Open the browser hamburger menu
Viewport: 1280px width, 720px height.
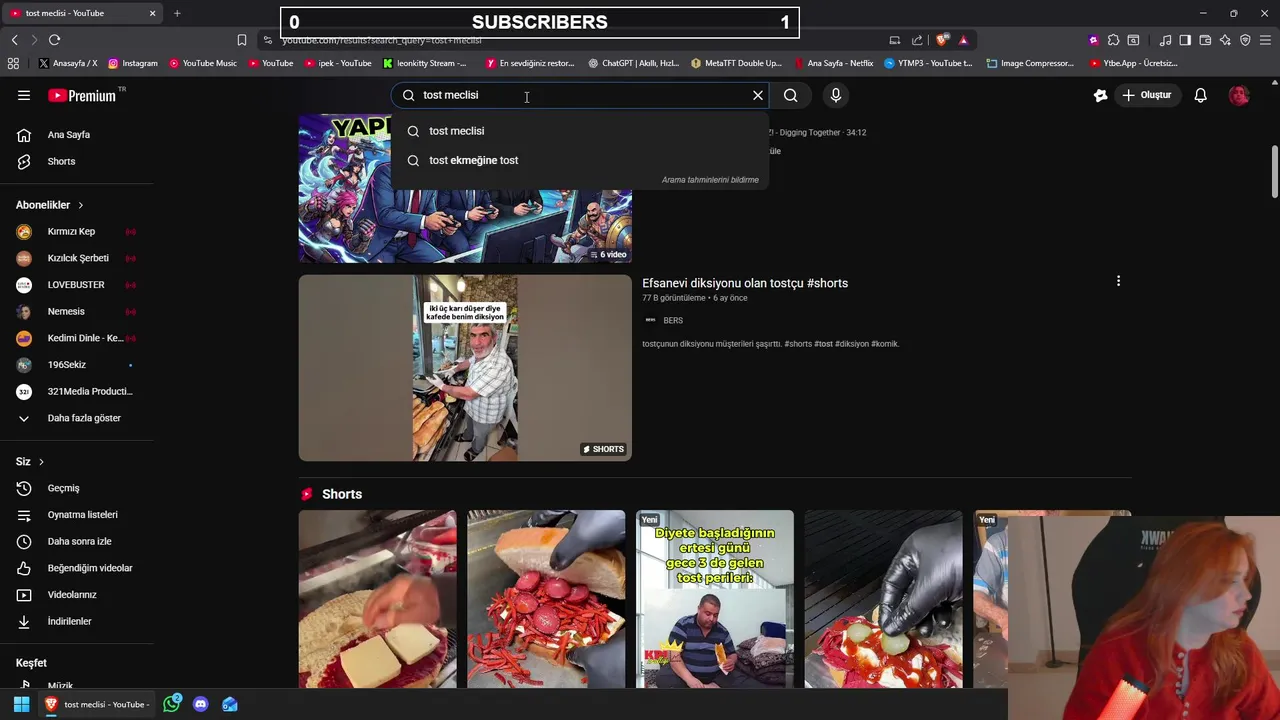[x=1266, y=40]
